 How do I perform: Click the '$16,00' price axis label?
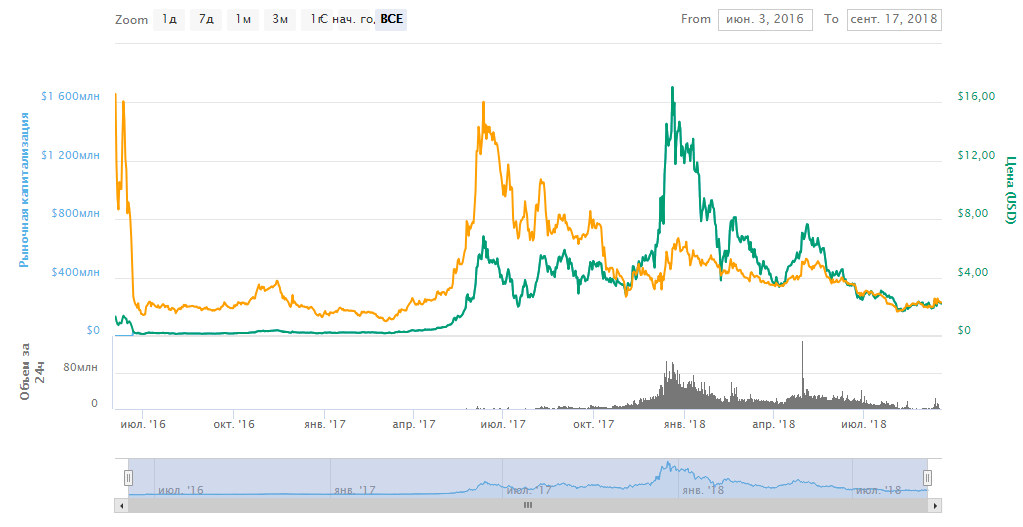976,97
